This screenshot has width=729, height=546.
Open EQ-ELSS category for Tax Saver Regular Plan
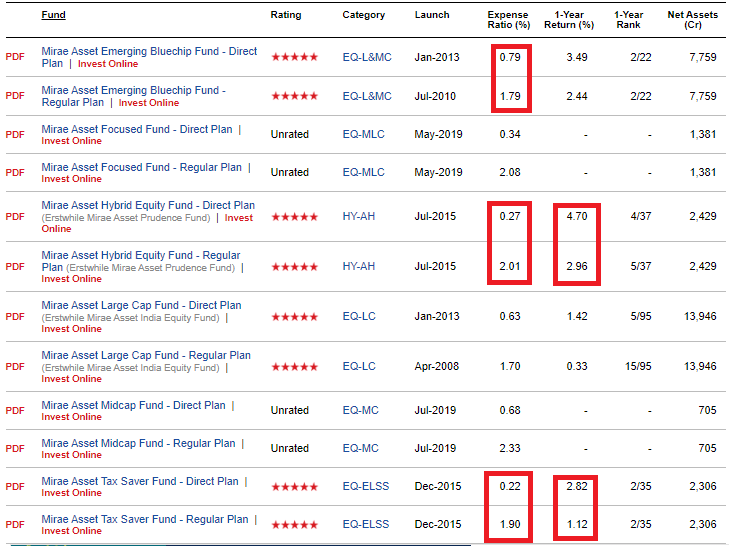pos(365,525)
